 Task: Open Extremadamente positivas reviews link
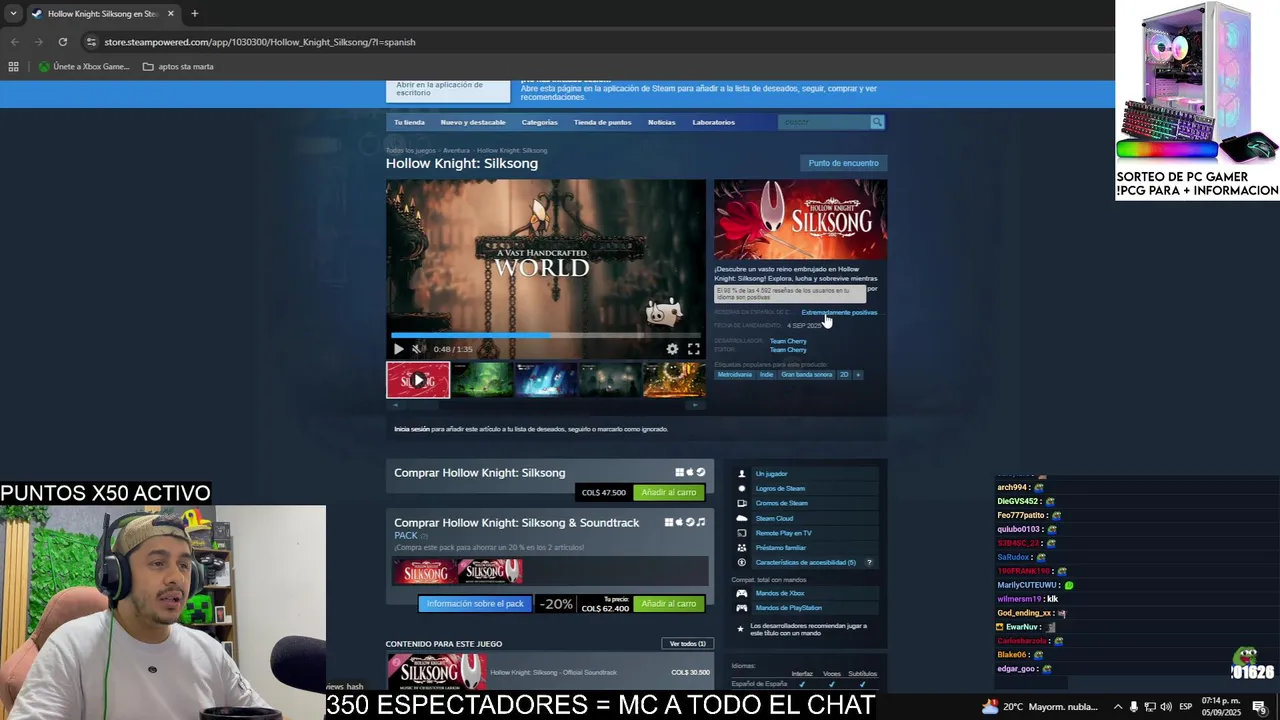(839, 312)
